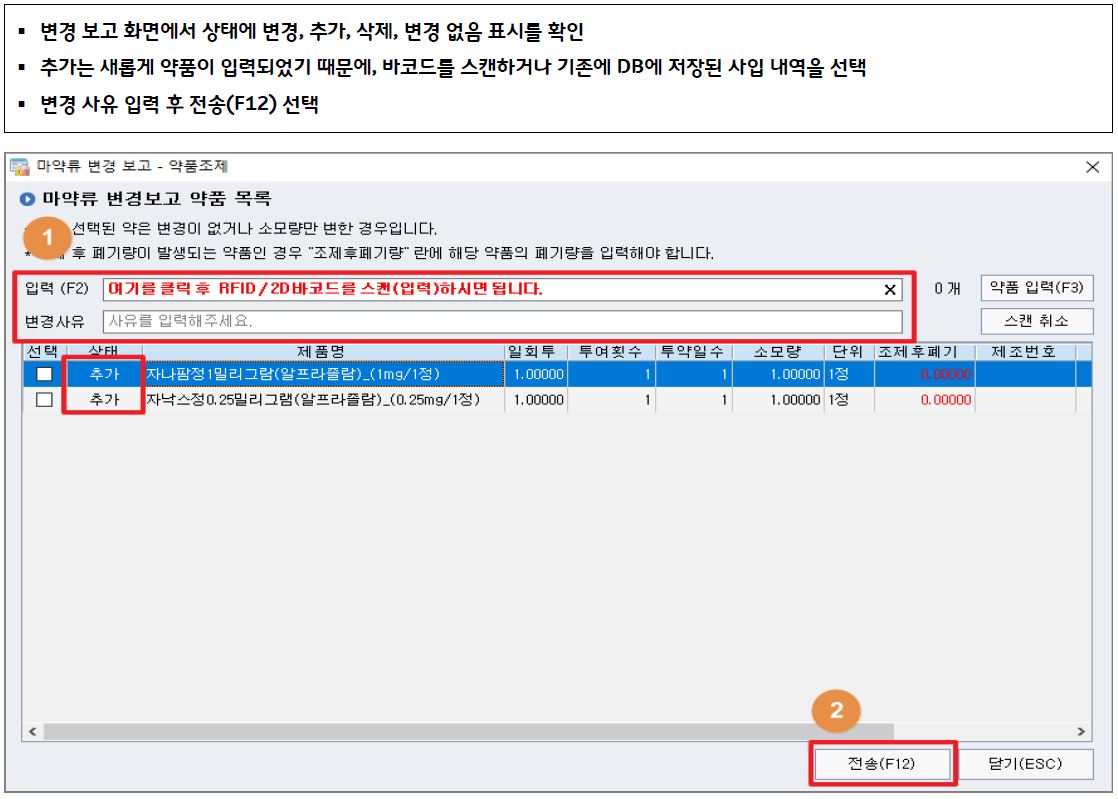
Task: Clear the barcode input with the X icon
Action: point(889,290)
